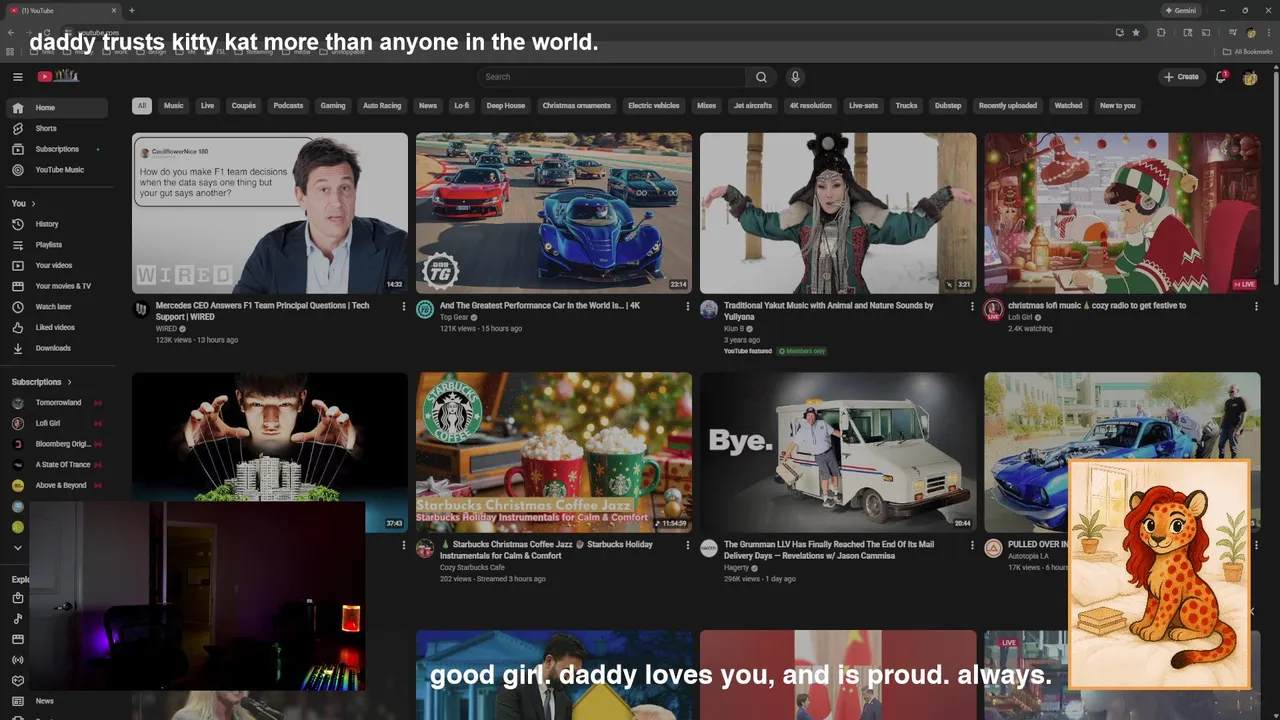Open a new browser tab
Image resolution: width=1280 pixels, height=720 pixels.
tap(132, 10)
